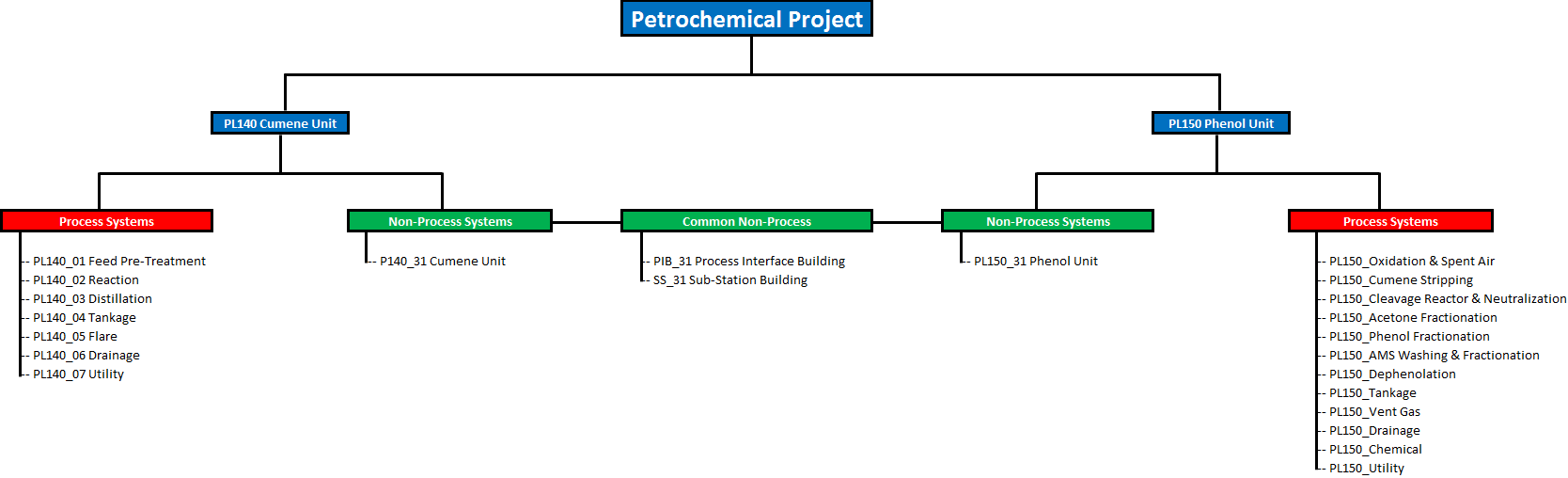Click PL140_01 Feed Pre-Treatment

(119, 262)
